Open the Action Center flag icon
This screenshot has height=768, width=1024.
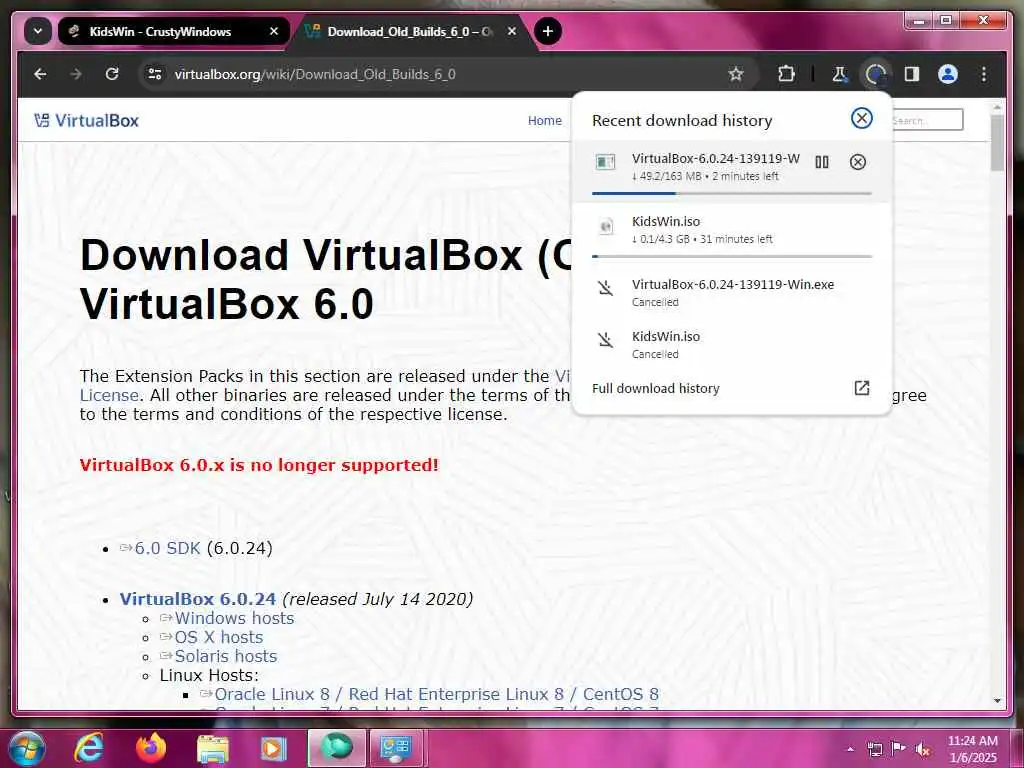(x=898, y=749)
